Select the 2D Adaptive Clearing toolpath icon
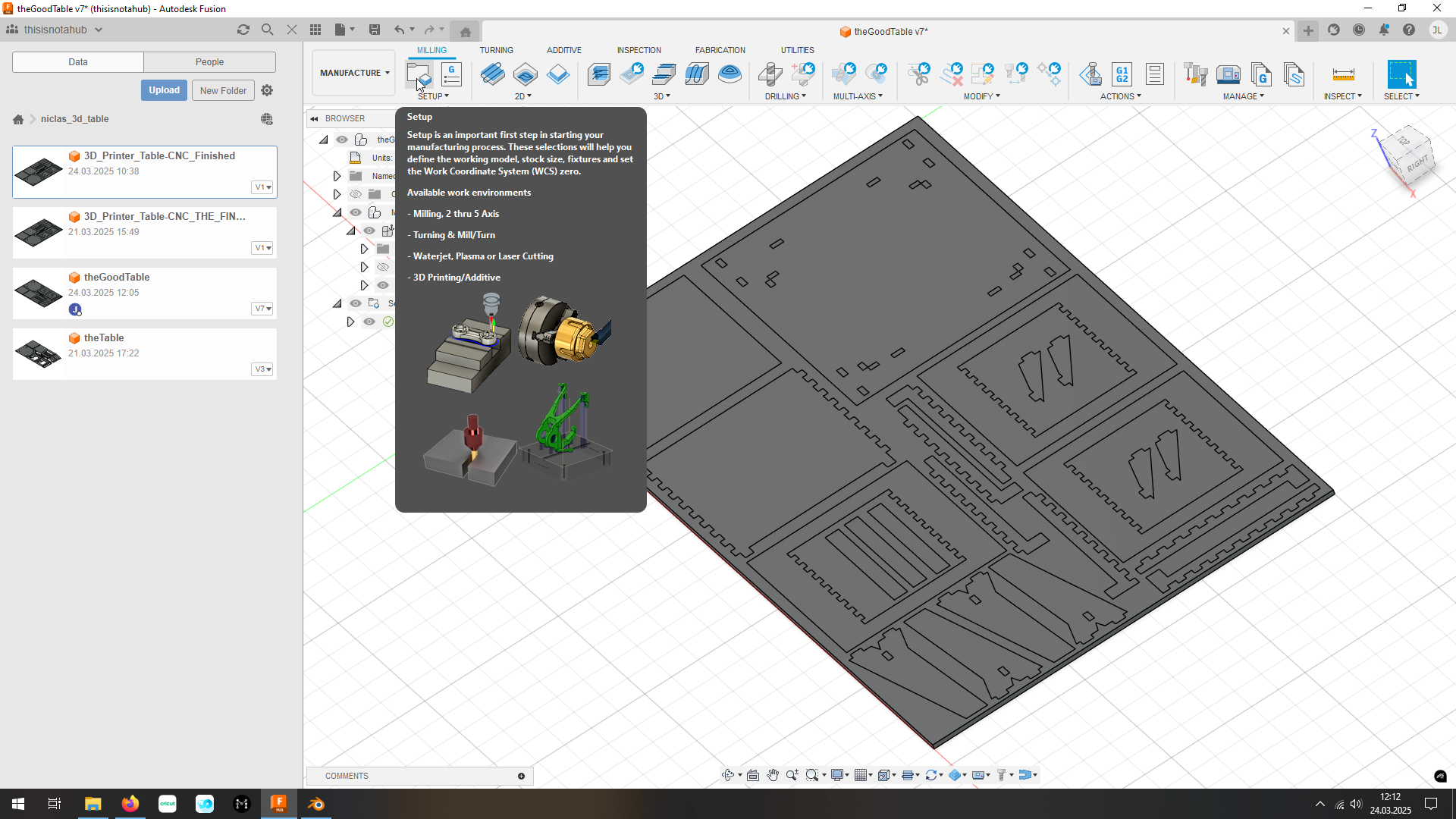Image resolution: width=1456 pixels, height=819 pixels. pos(492,74)
